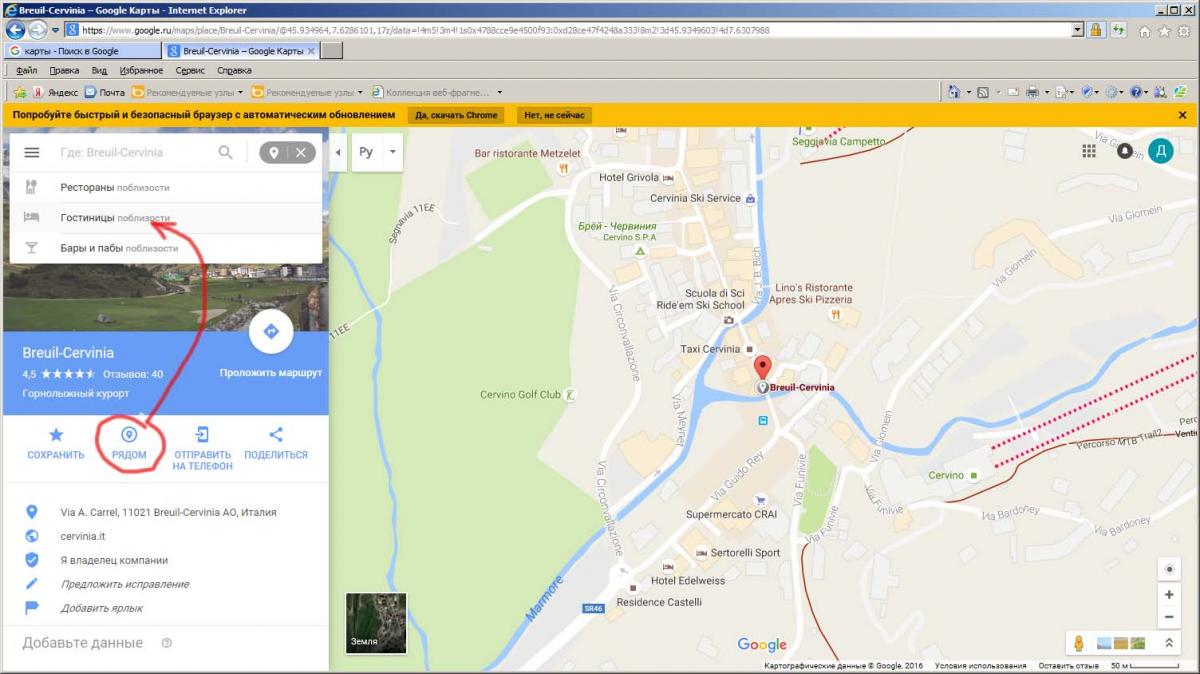Switch to Земля satellite thumbnail
Image resolution: width=1200 pixels, height=674 pixels.
tap(376, 623)
